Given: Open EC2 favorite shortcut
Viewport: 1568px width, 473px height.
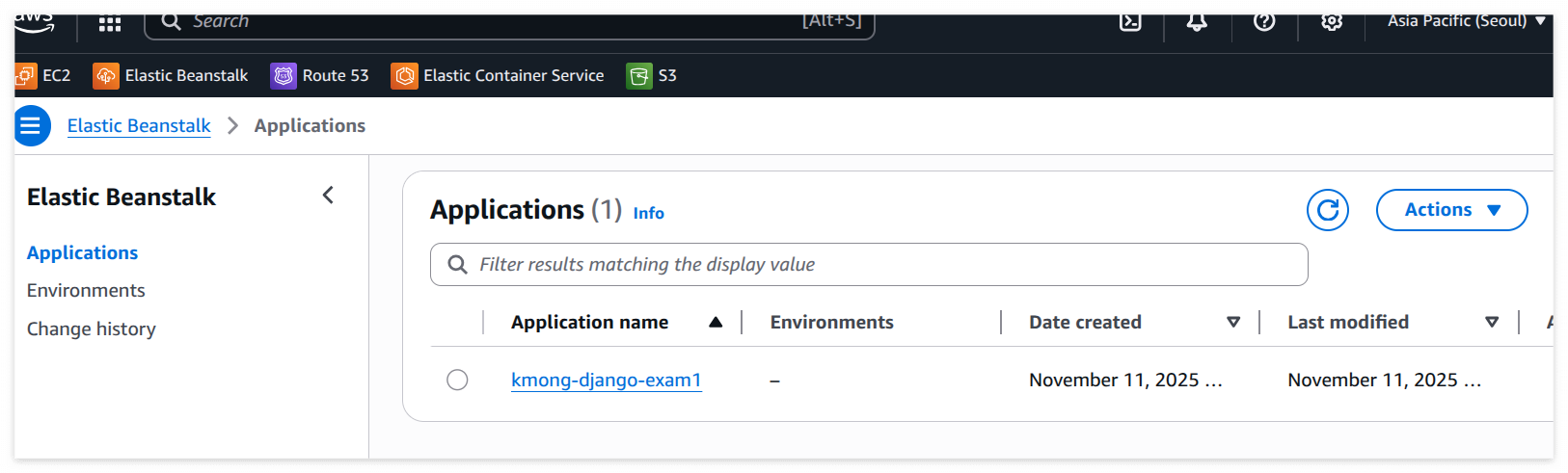Looking at the screenshot, I should pyautogui.click(x=43, y=75).
